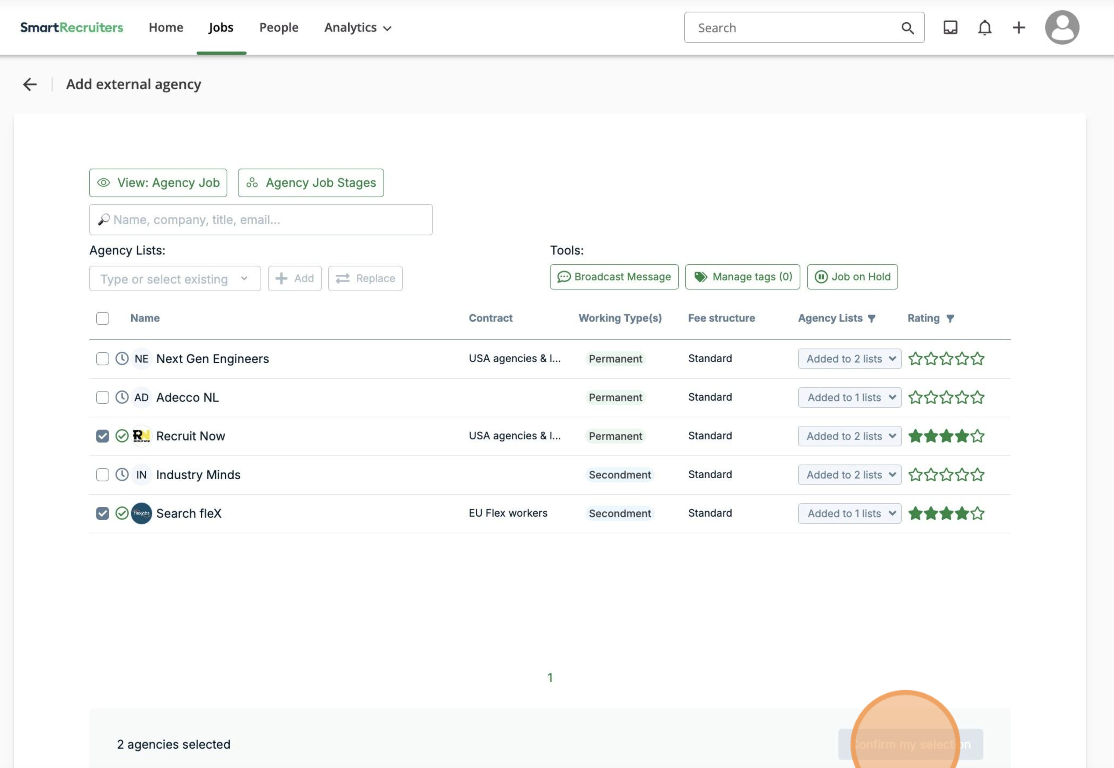The width and height of the screenshot is (1114, 768).
Task: Open Manage tags (0)
Action: click(742, 277)
